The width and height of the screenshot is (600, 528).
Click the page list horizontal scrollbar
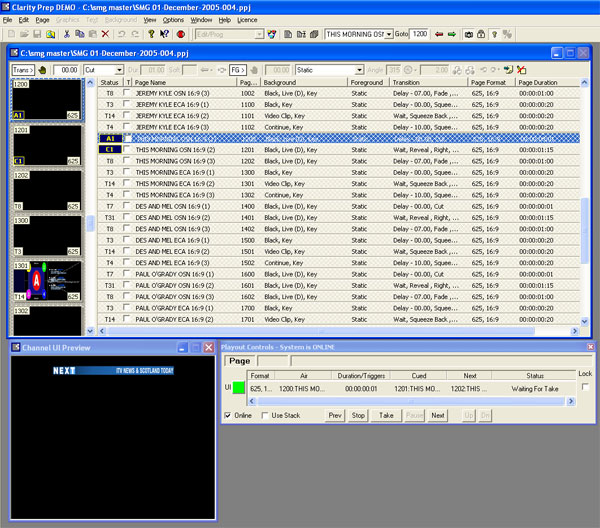(x=338, y=331)
